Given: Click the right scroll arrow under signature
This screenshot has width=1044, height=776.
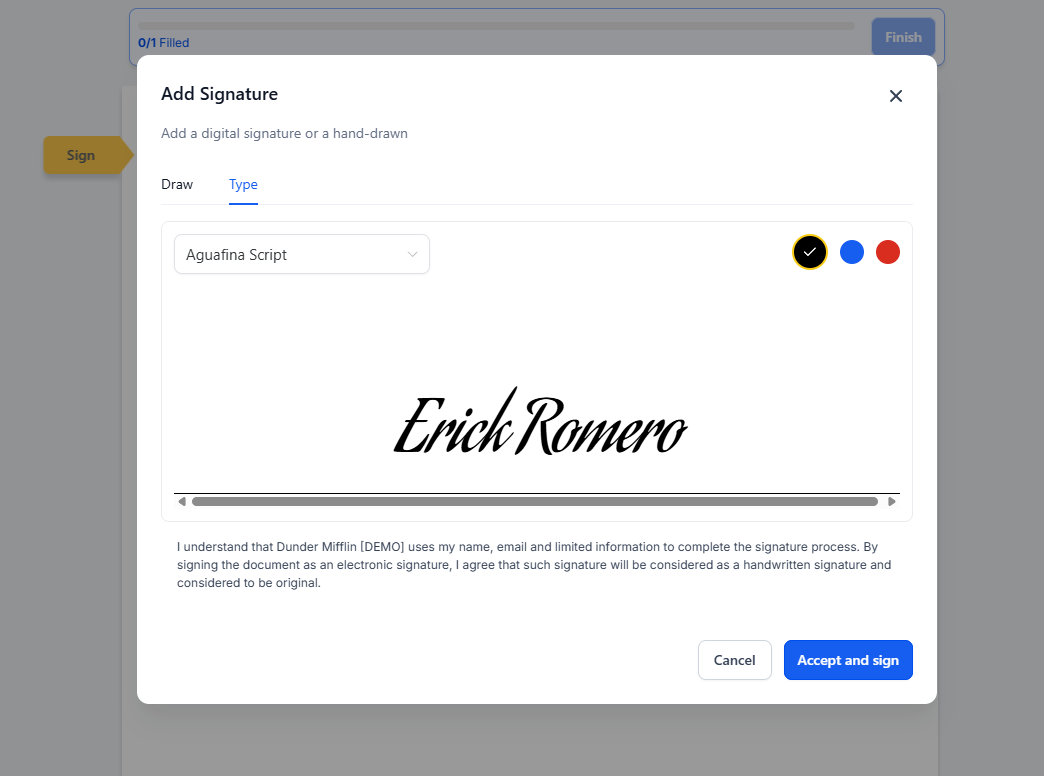Looking at the screenshot, I should [x=892, y=502].
